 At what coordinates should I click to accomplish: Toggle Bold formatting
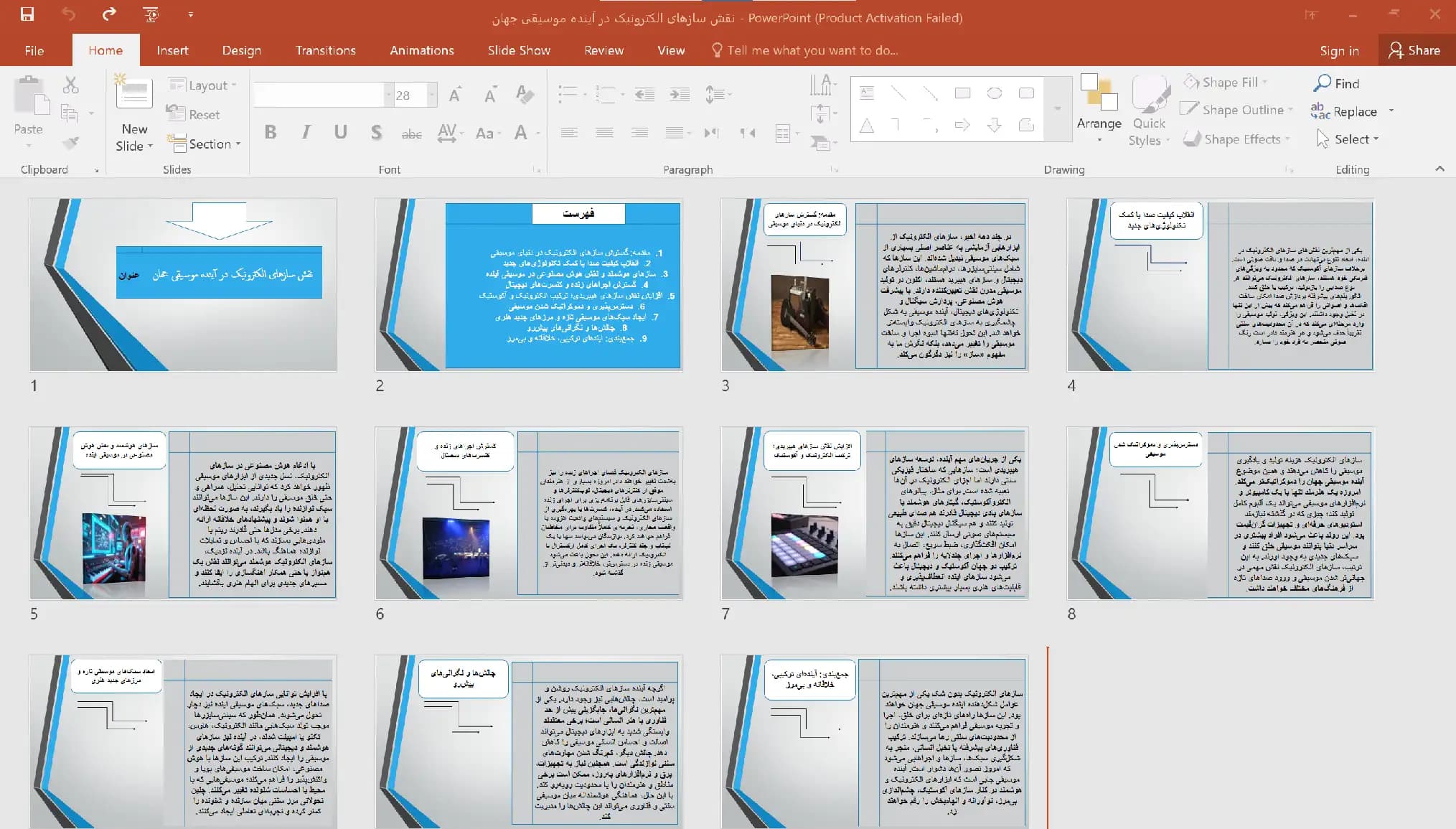(271, 132)
